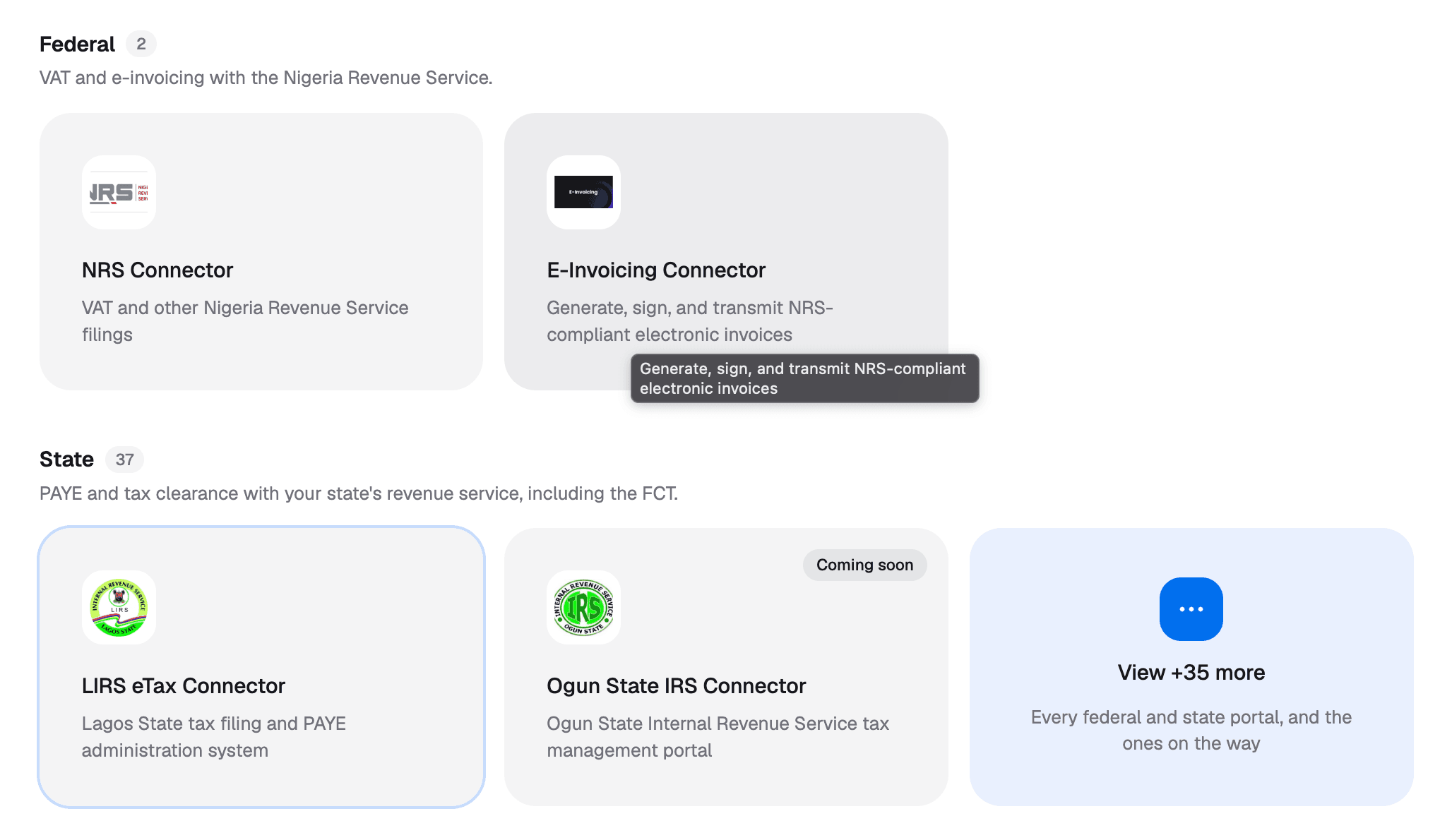Click NRS Connector description about VAT filings
Image resolution: width=1452 pixels, height=840 pixels.
point(245,321)
